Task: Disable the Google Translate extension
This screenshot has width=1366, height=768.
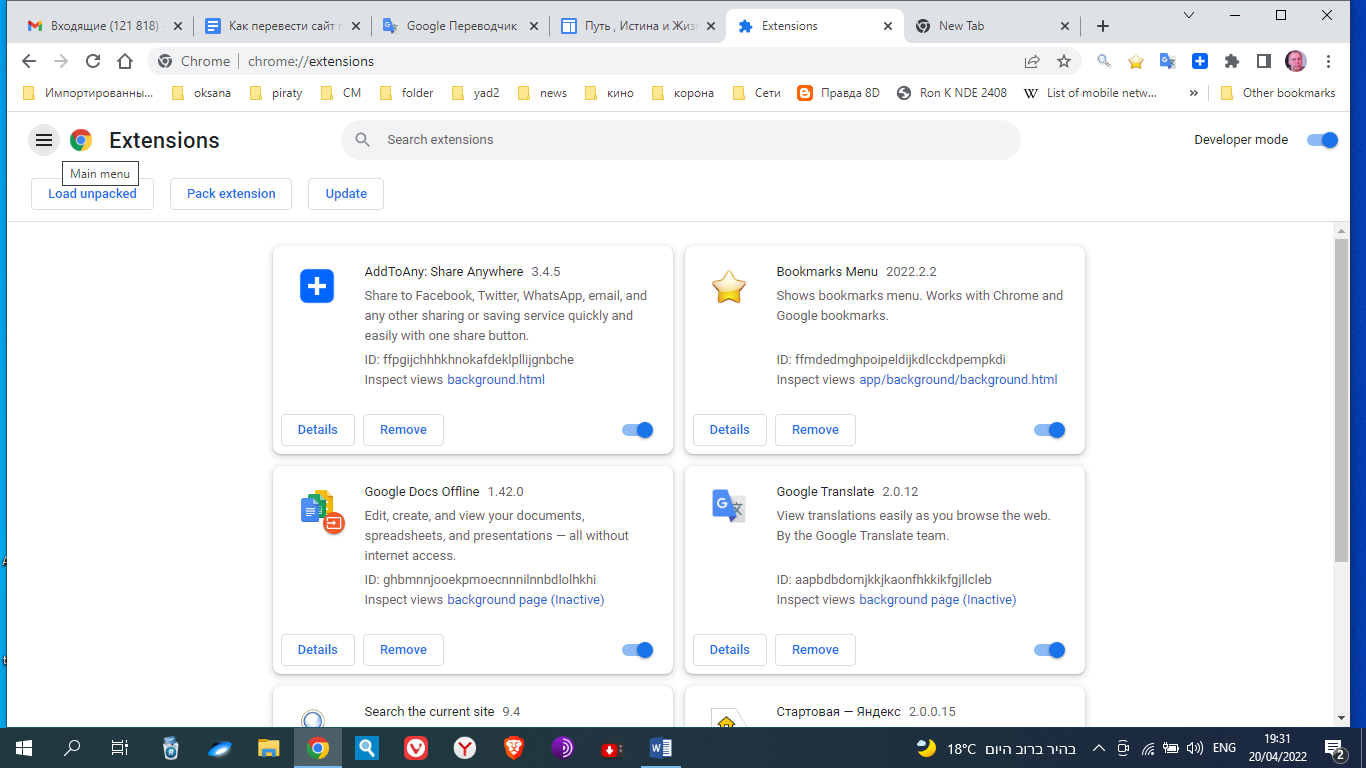Action: [x=1050, y=650]
